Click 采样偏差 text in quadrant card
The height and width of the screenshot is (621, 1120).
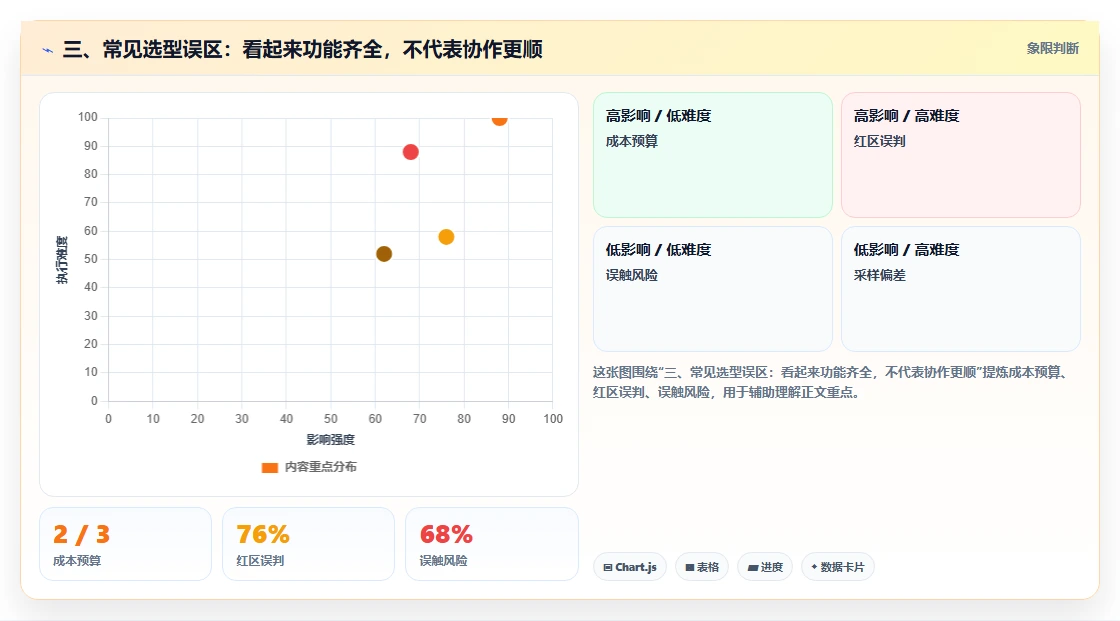[879, 275]
